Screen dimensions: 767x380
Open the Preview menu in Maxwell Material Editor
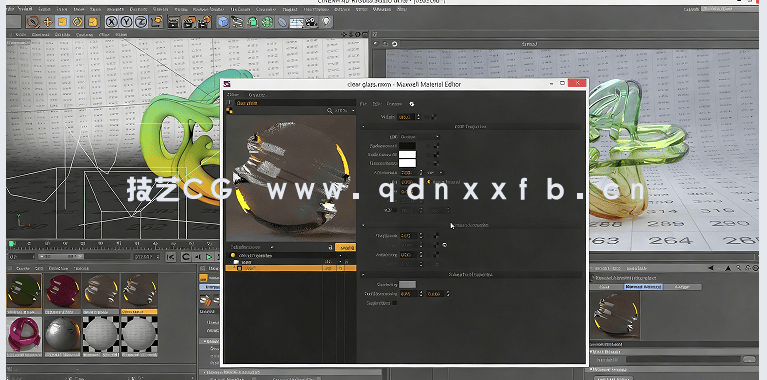[394, 104]
